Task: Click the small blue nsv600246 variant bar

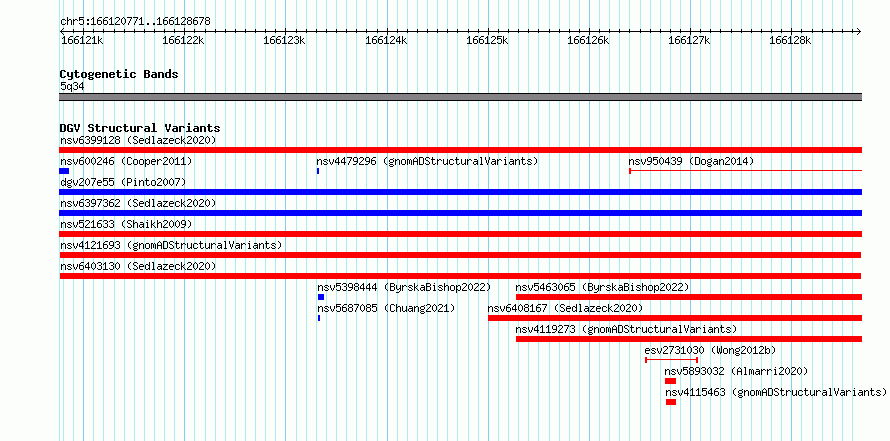Action: (x=64, y=171)
